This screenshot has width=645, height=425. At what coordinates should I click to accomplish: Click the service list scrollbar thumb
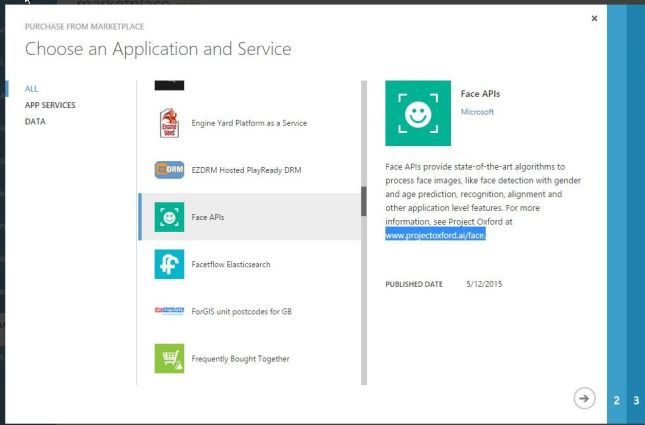click(x=364, y=200)
